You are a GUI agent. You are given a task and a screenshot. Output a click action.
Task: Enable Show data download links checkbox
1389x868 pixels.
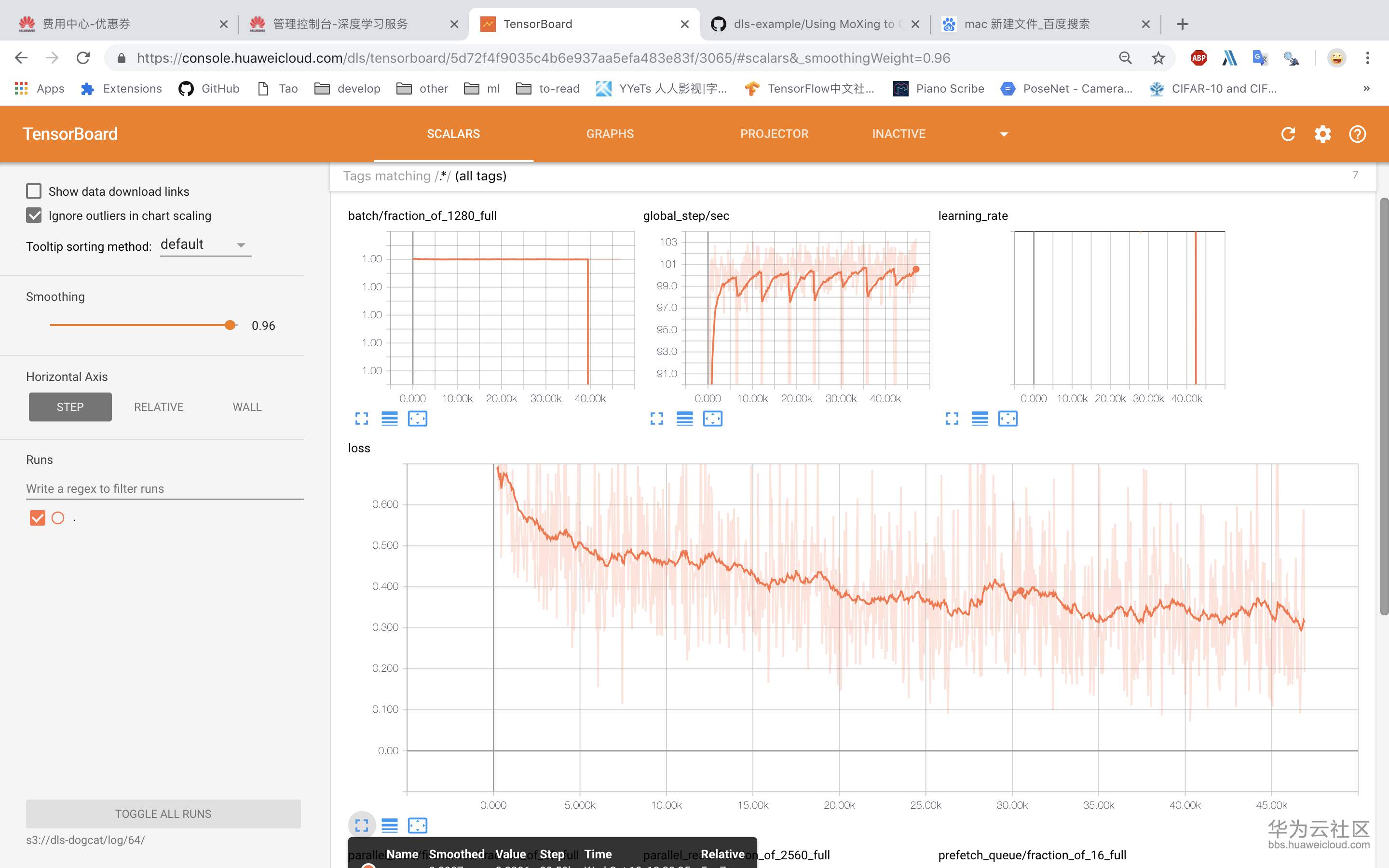pyautogui.click(x=34, y=191)
